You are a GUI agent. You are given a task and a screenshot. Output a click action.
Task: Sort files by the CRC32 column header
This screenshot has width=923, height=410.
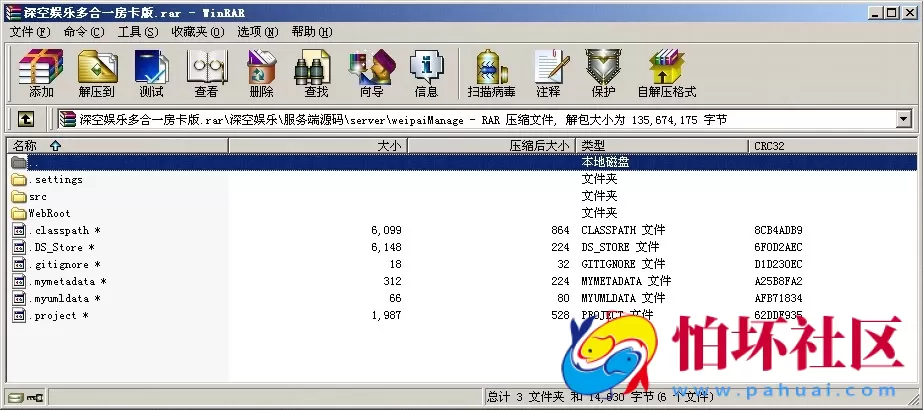click(770, 146)
